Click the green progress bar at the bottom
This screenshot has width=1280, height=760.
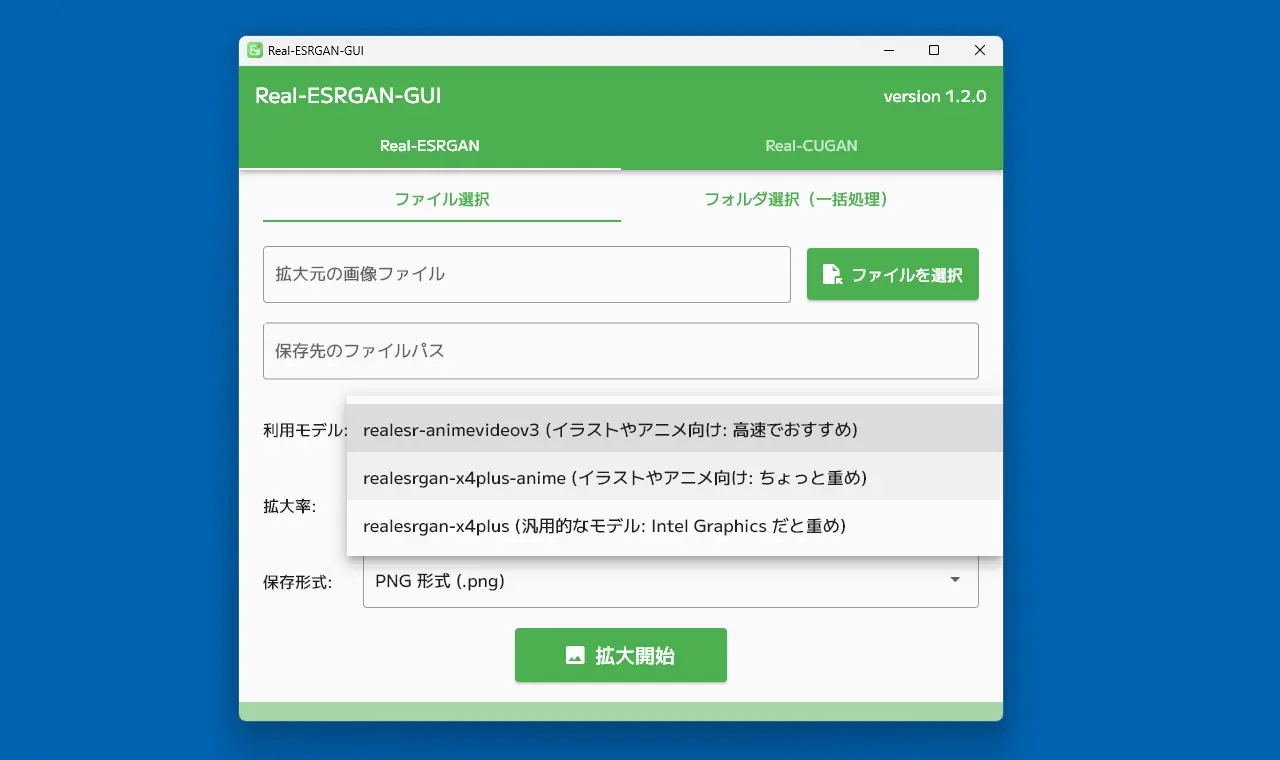click(621, 711)
